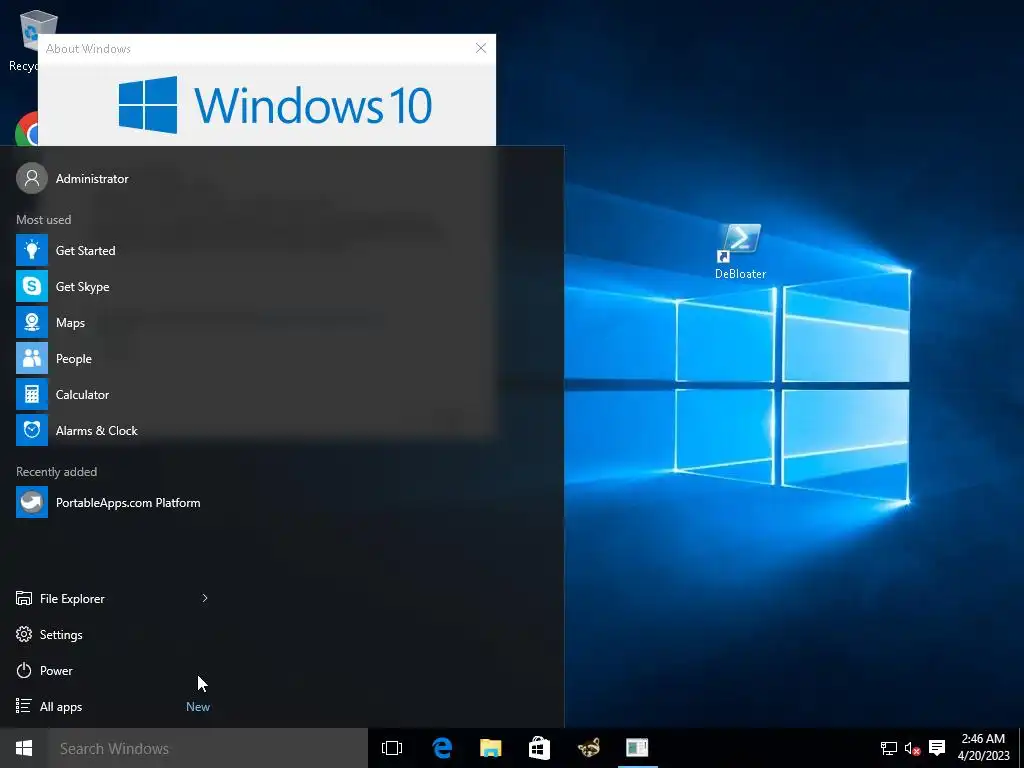Click the Administrator account avatar

tap(32, 178)
